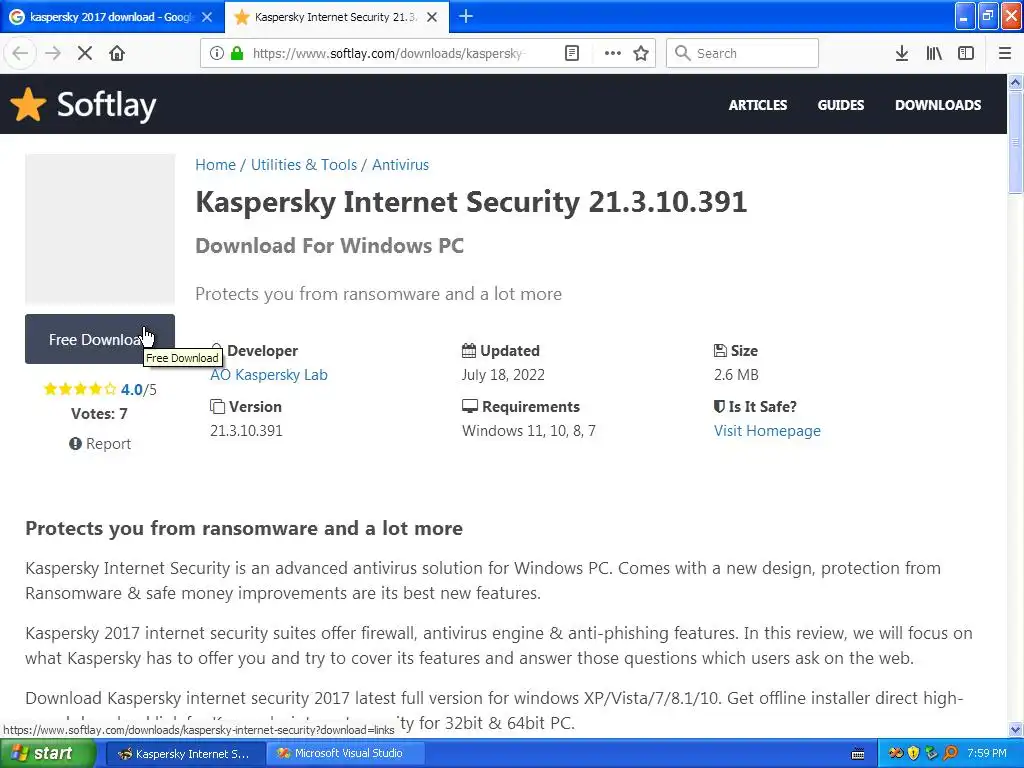Open the Firefox downloads panel

click(901, 53)
